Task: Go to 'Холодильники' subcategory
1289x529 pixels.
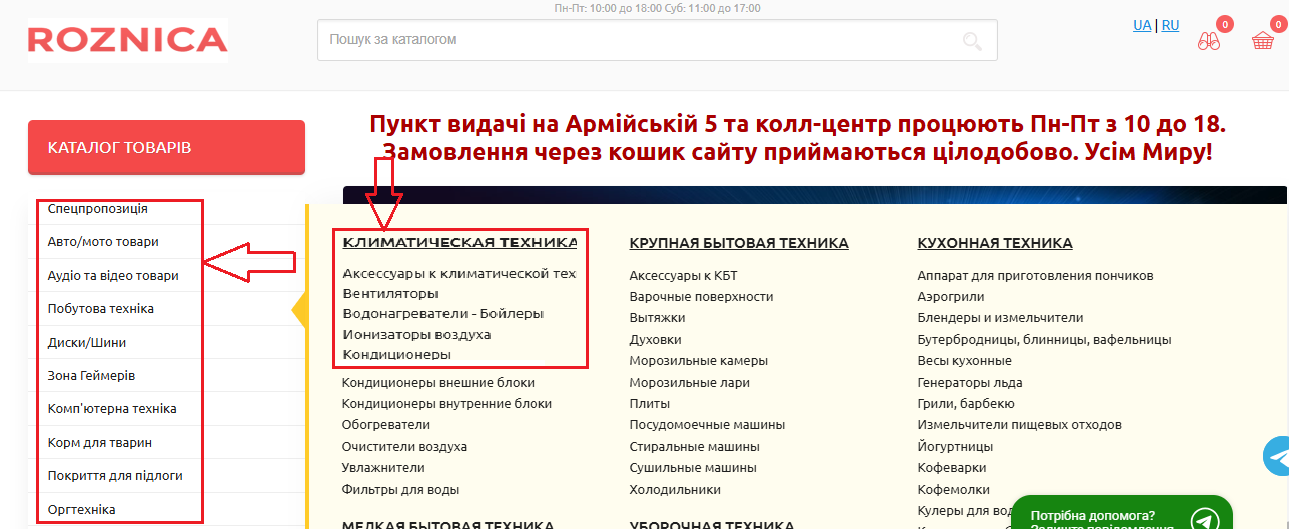Action: [675, 490]
